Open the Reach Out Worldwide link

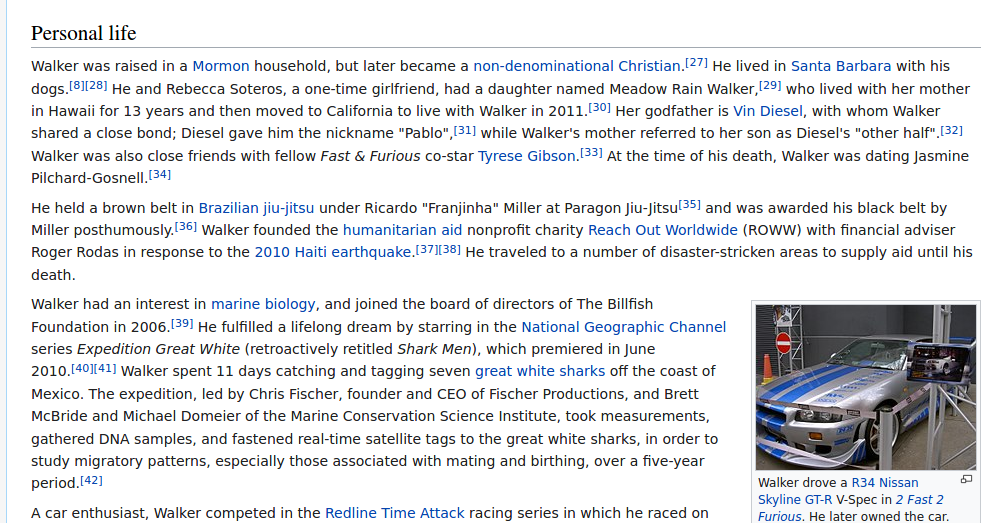(x=662, y=231)
